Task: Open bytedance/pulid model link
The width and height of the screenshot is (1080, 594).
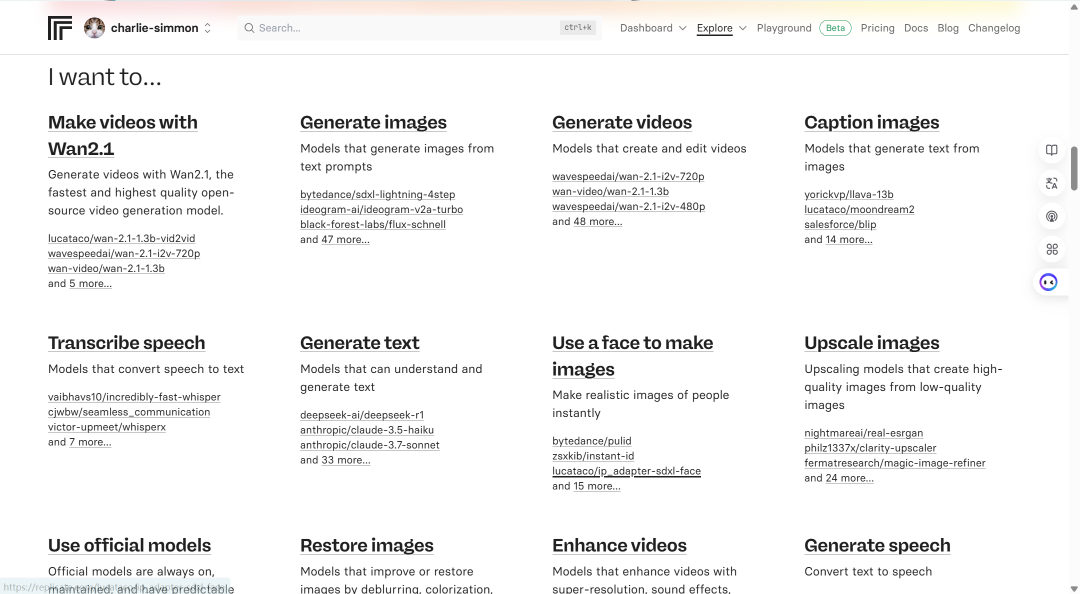Action: [592, 441]
